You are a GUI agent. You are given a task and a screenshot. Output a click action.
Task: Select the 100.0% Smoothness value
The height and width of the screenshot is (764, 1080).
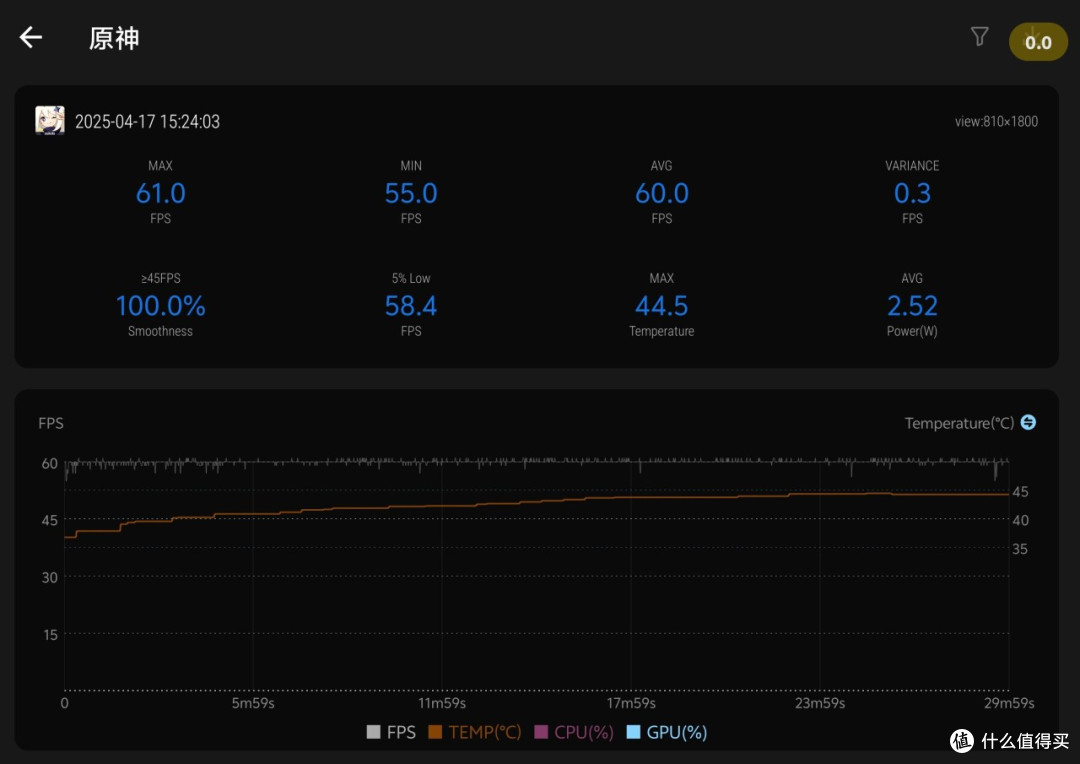point(160,306)
